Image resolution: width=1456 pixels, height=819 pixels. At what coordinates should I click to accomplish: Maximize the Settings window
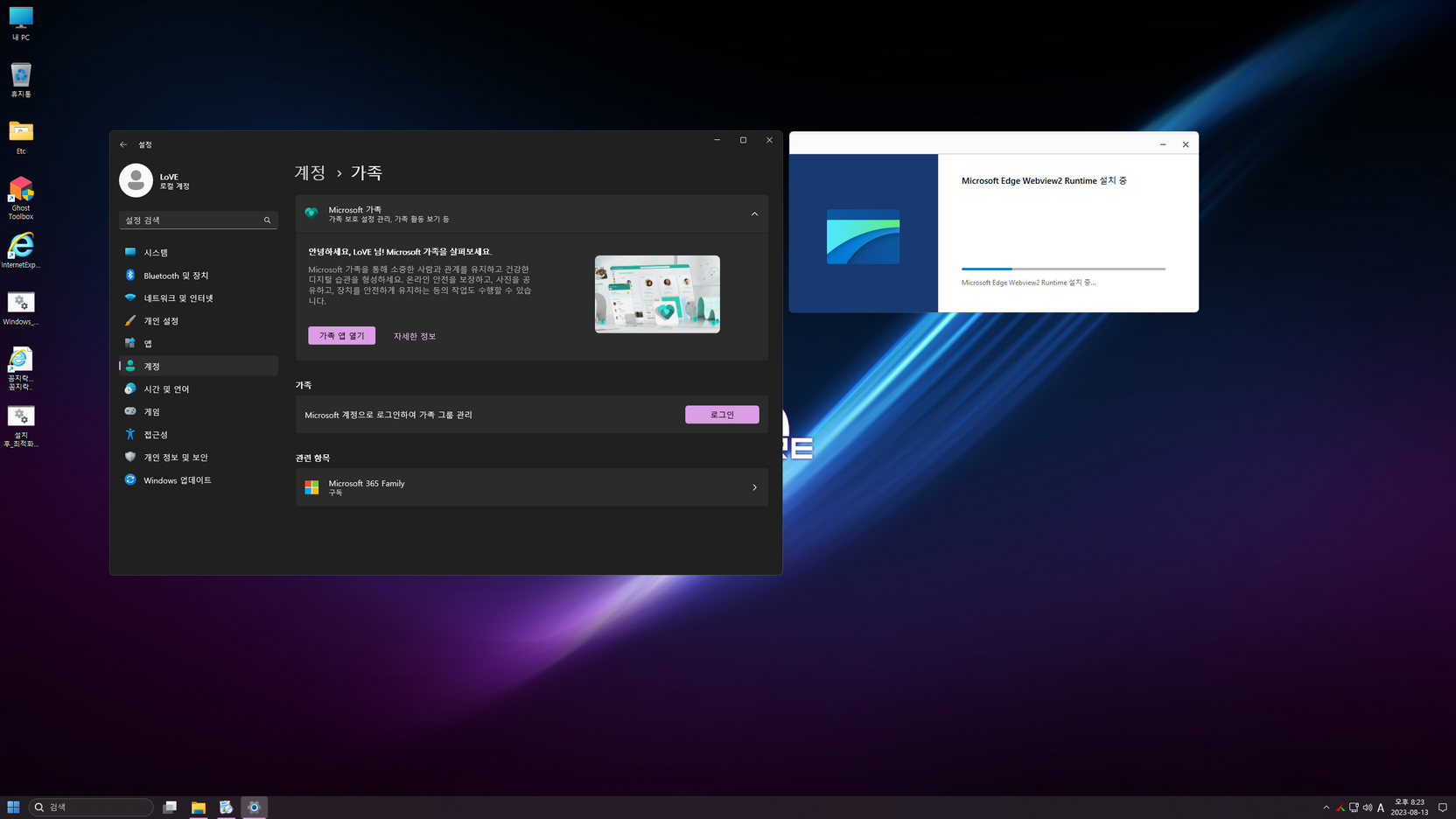(x=743, y=140)
